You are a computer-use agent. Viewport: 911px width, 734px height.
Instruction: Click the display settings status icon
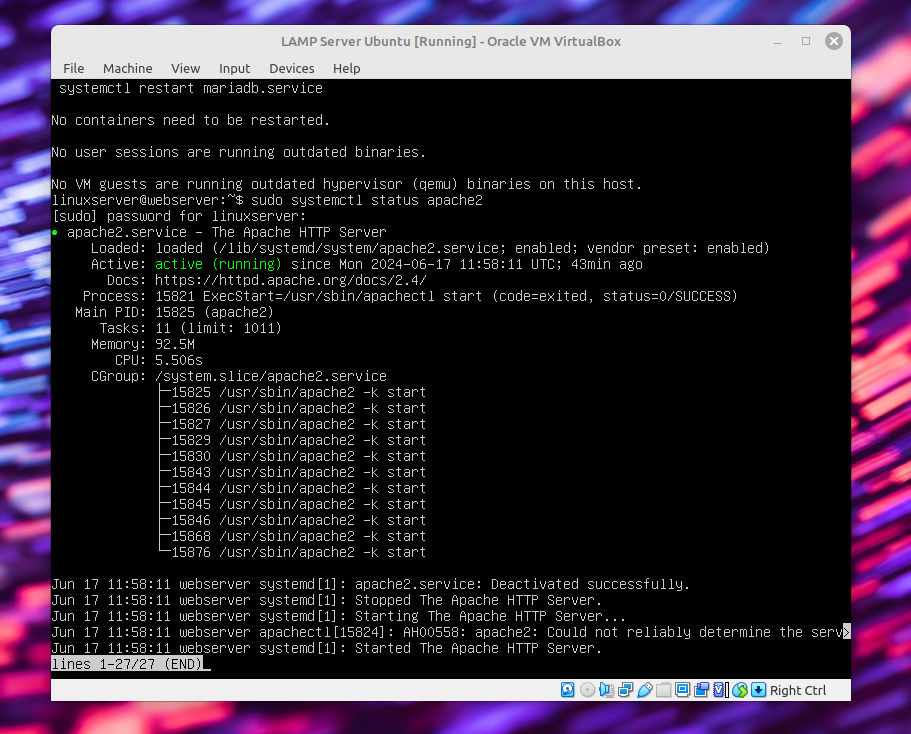[x=683, y=690]
